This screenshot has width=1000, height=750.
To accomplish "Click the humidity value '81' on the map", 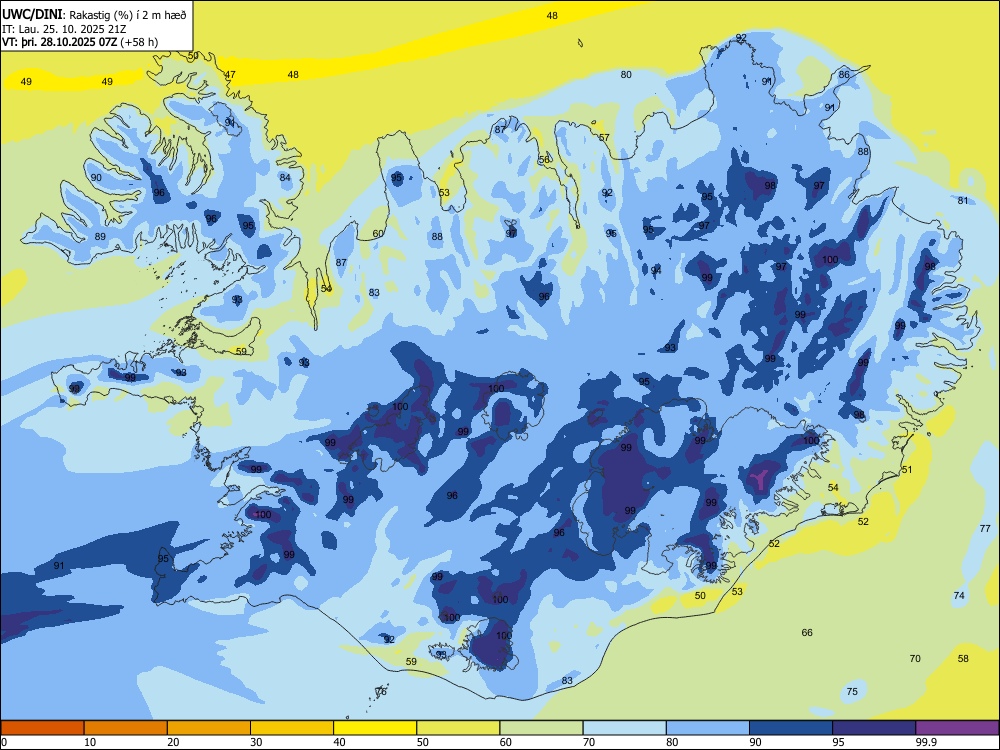I will point(963,201).
